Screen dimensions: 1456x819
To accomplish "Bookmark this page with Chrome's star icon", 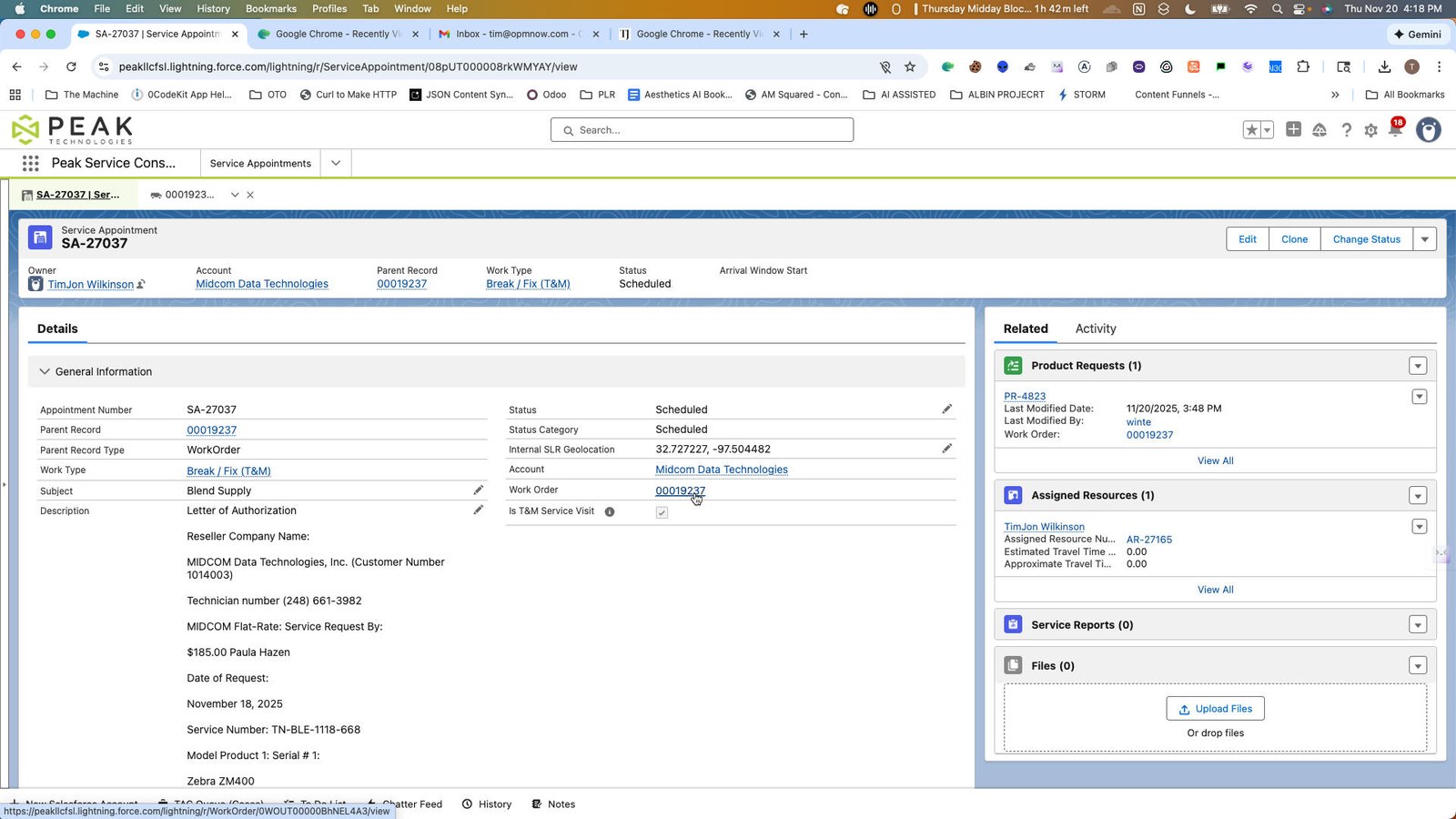I will (x=910, y=66).
